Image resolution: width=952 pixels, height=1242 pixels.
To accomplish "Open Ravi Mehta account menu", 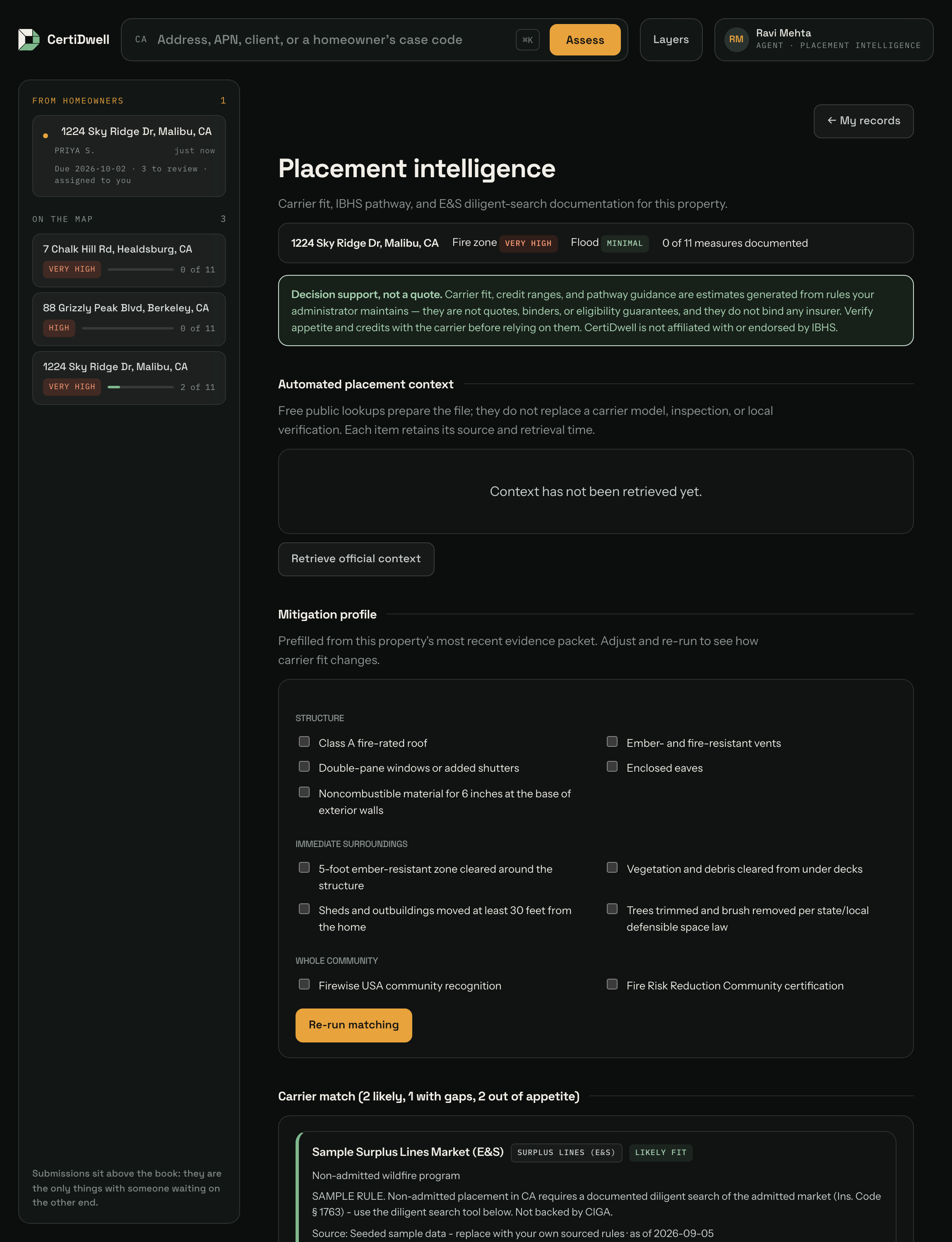I will click(x=823, y=40).
